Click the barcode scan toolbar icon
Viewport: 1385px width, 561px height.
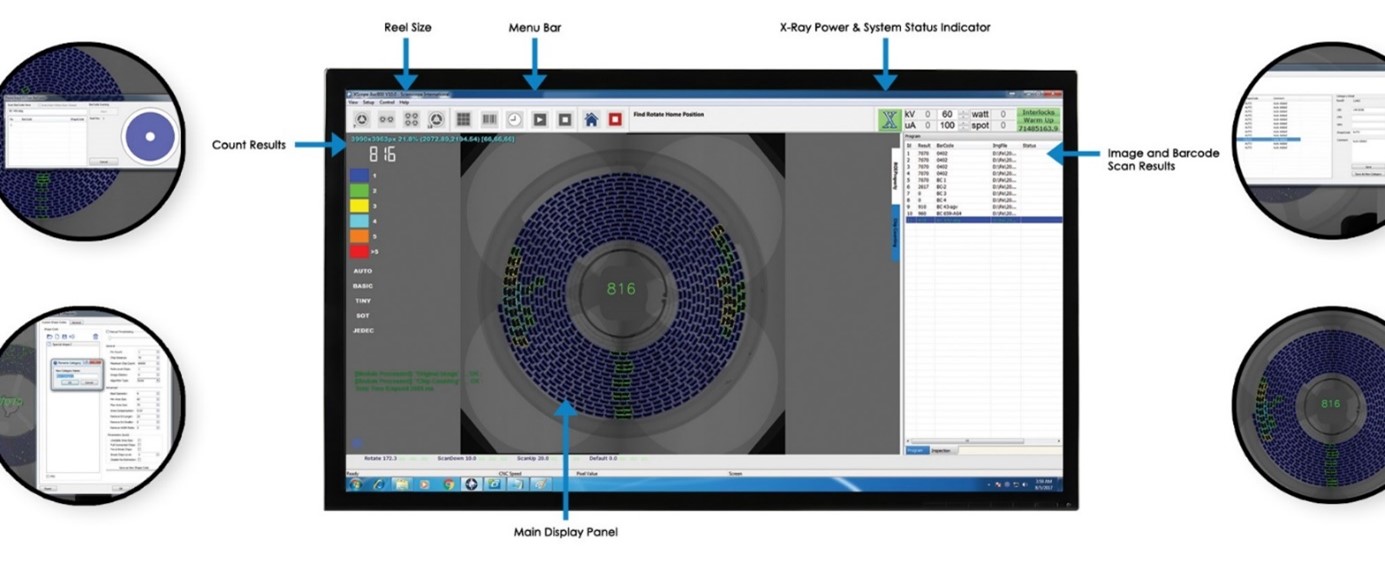pos(490,119)
